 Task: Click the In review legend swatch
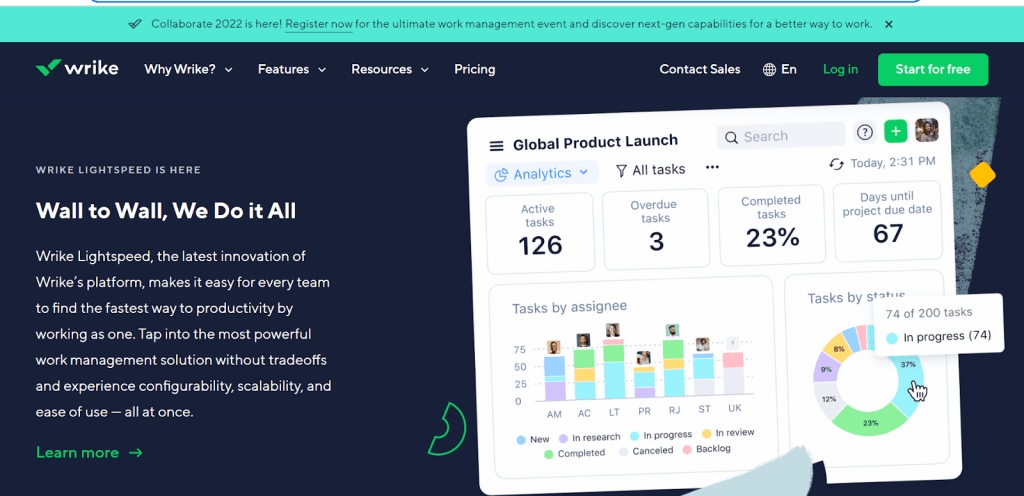[x=706, y=433]
